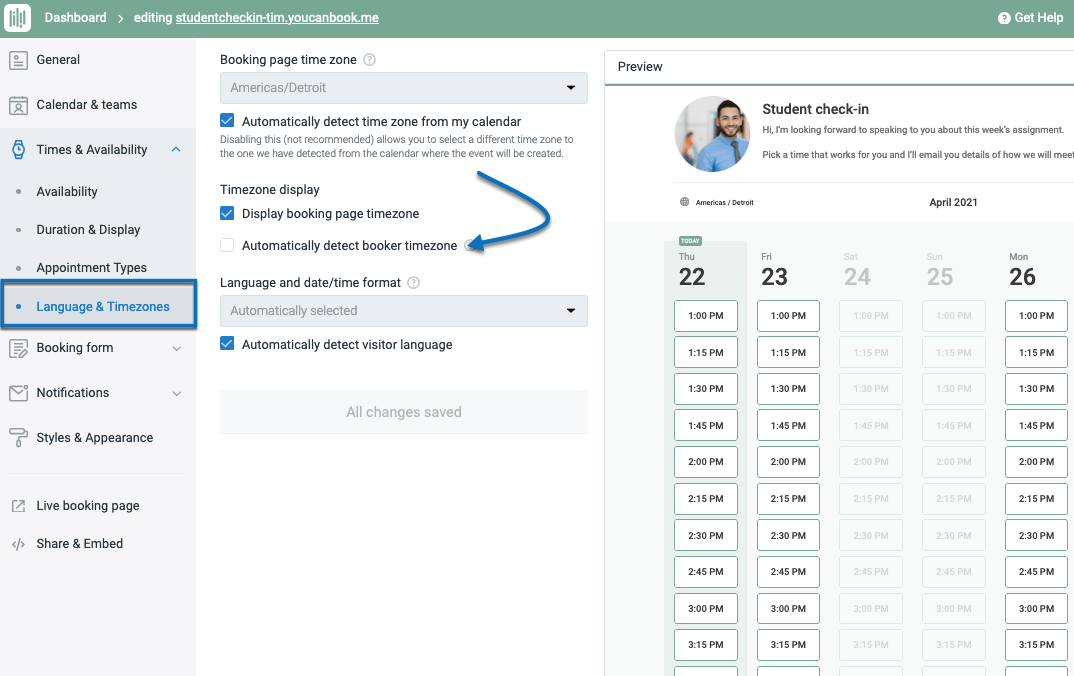Click the General settings icon

point(17,60)
